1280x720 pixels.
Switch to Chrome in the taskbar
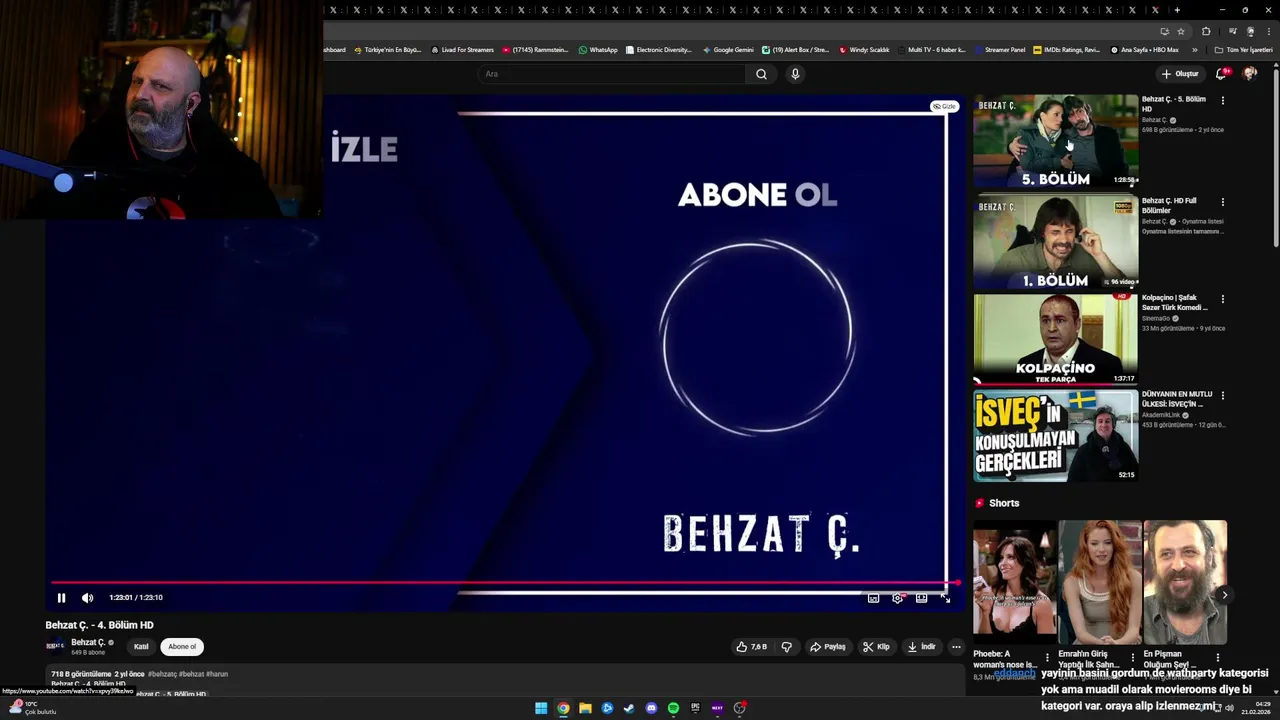(563, 708)
